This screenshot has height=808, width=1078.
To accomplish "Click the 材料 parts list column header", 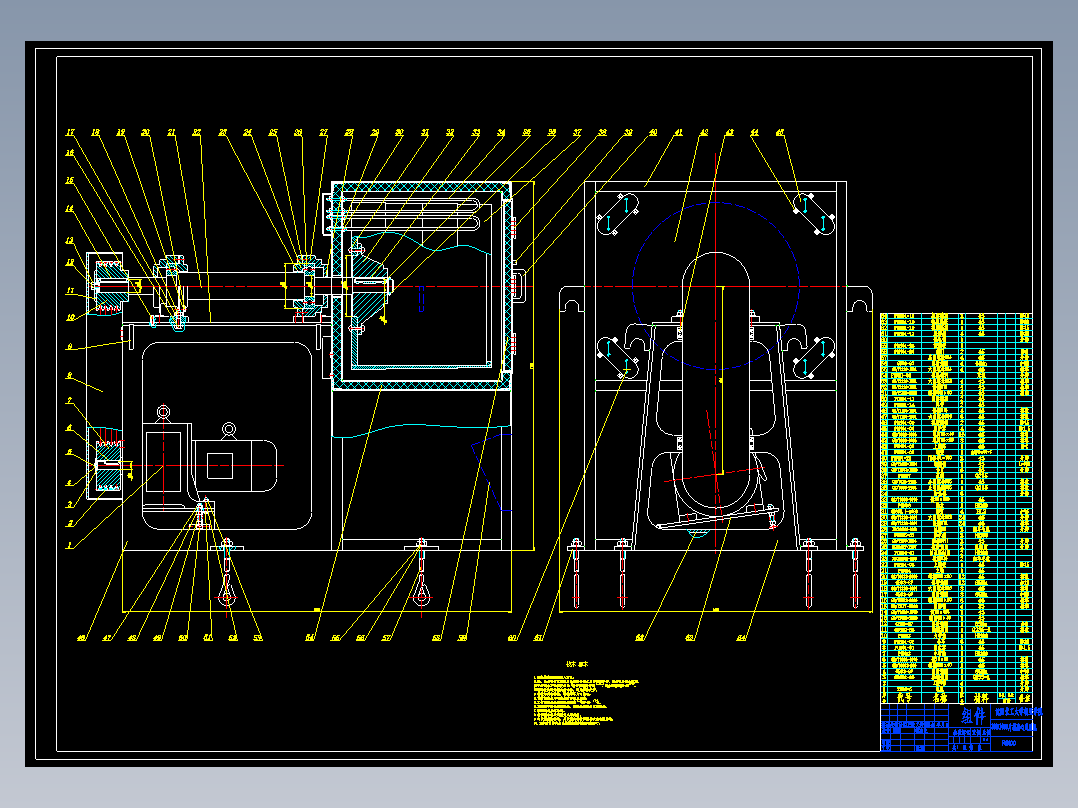I will point(981,697).
